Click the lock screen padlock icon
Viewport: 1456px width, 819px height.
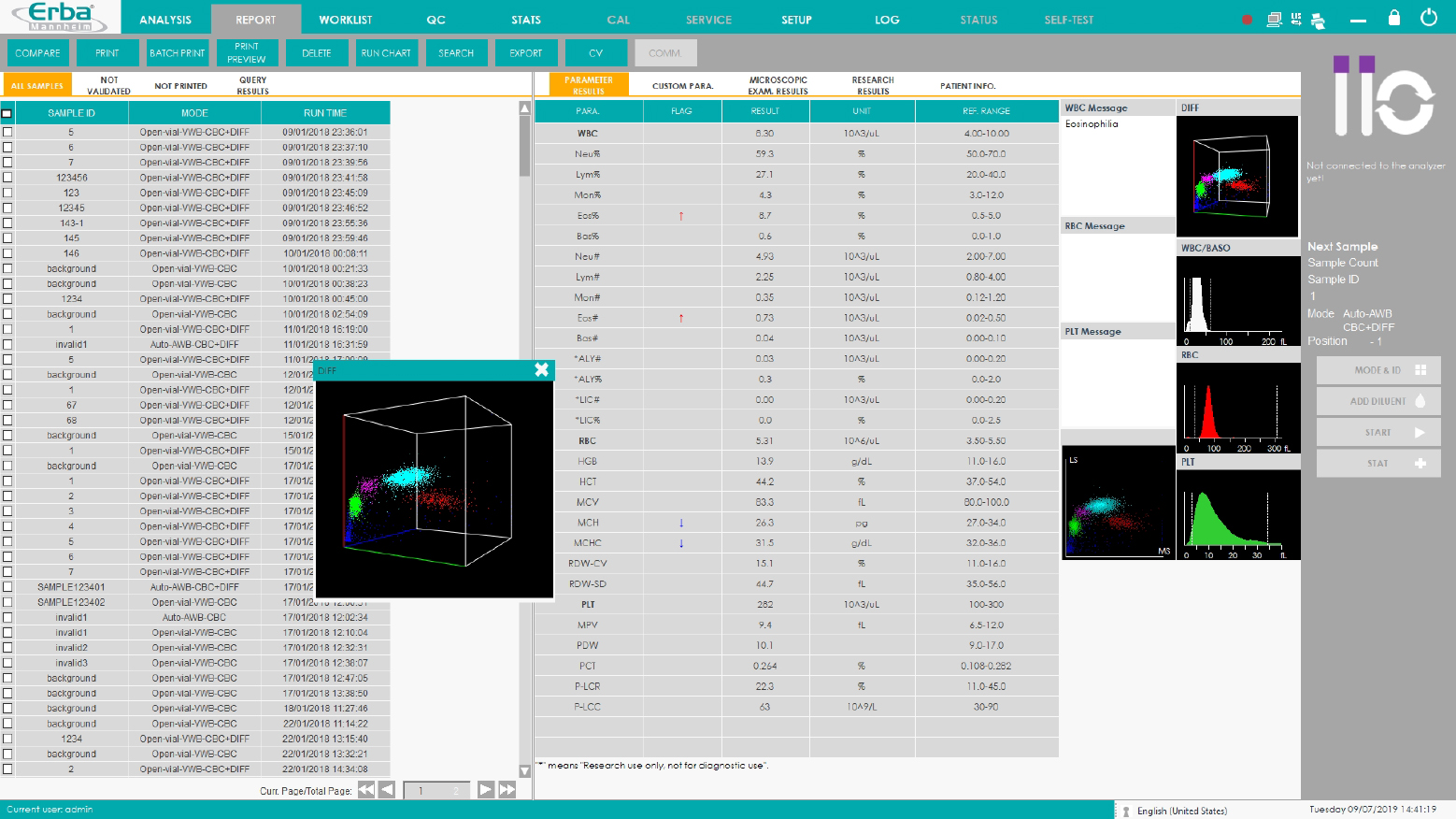[x=1393, y=18]
